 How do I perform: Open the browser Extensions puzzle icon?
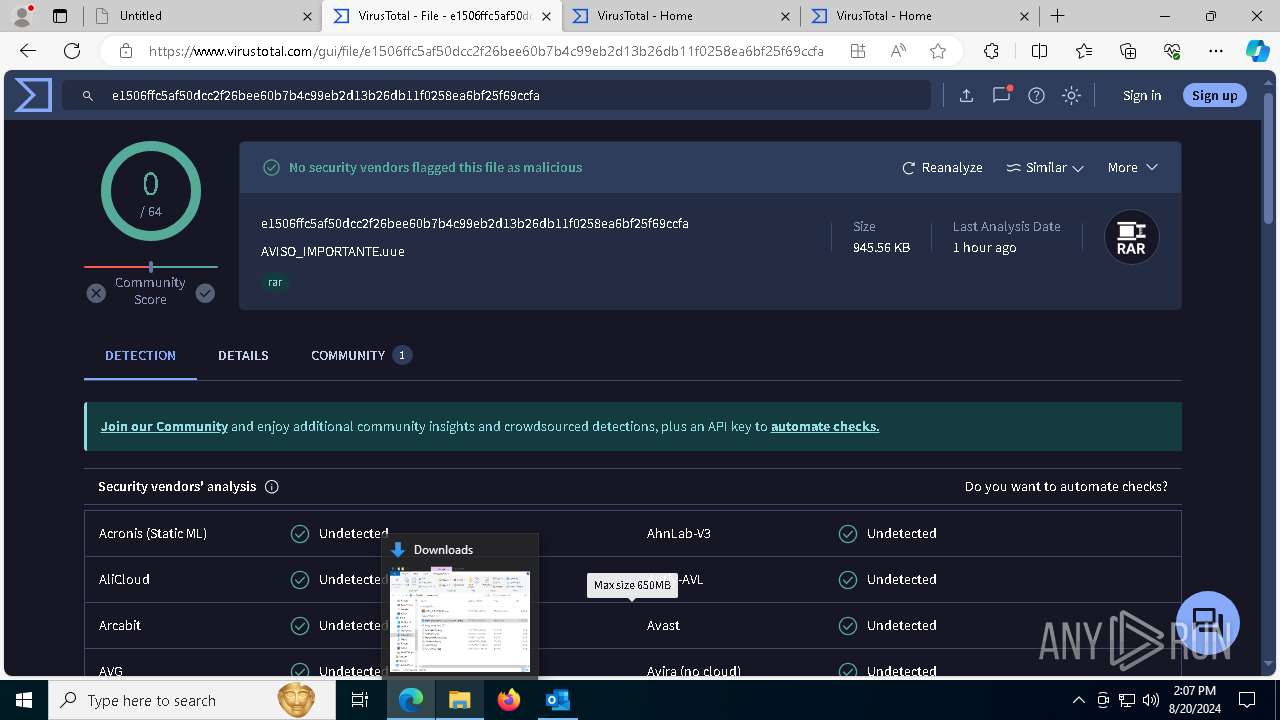992,51
